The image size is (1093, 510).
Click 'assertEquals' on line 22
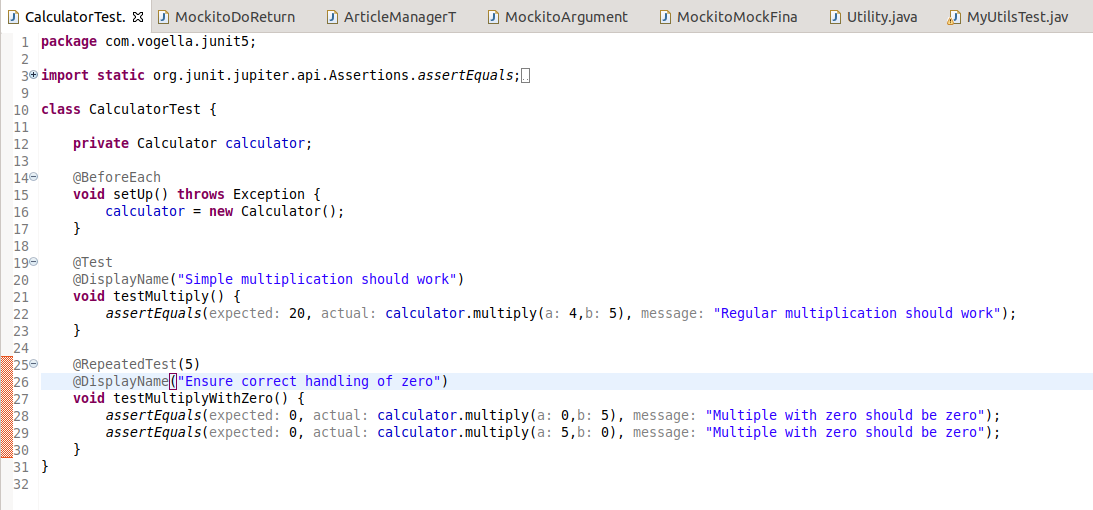(x=153, y=314)
